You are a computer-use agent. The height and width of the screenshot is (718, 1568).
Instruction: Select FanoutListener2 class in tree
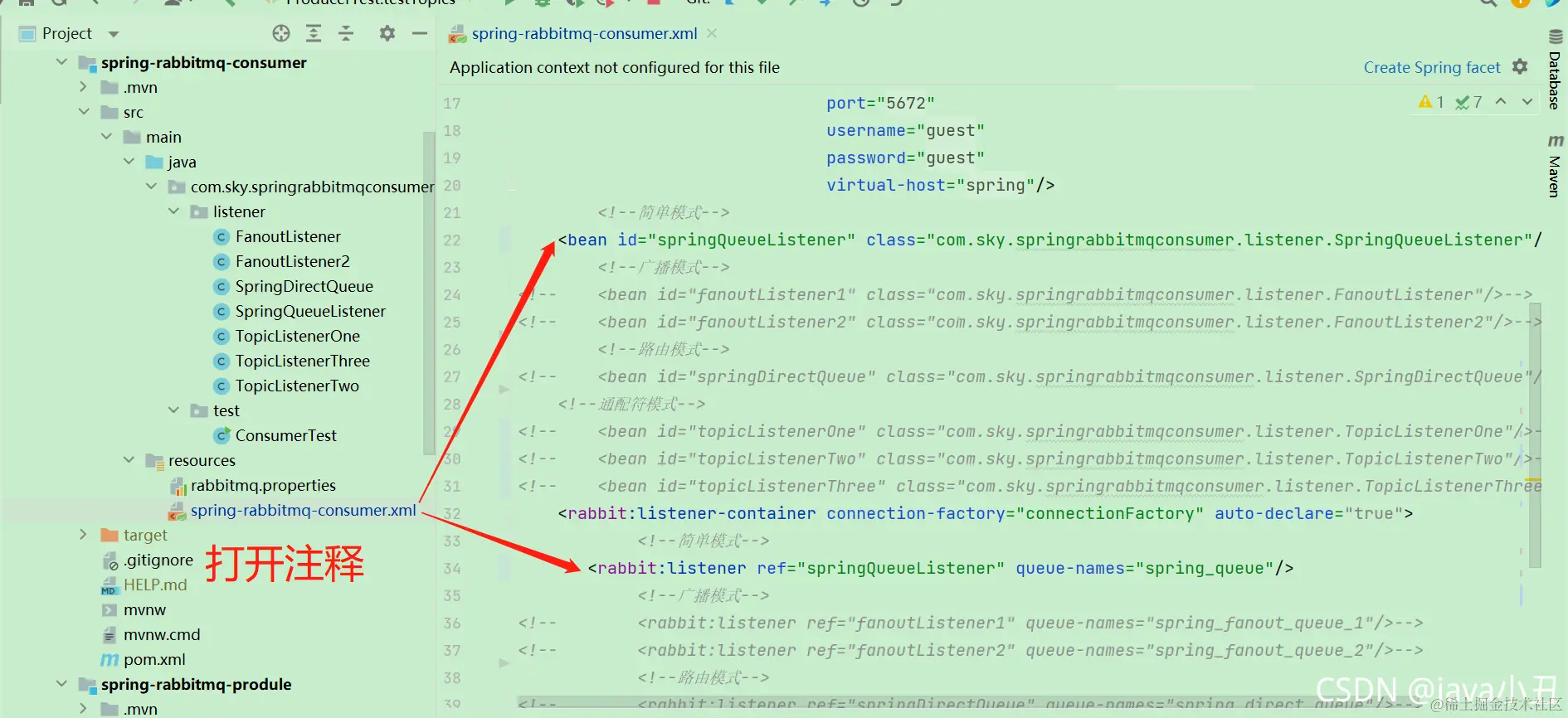pos(292,261)
